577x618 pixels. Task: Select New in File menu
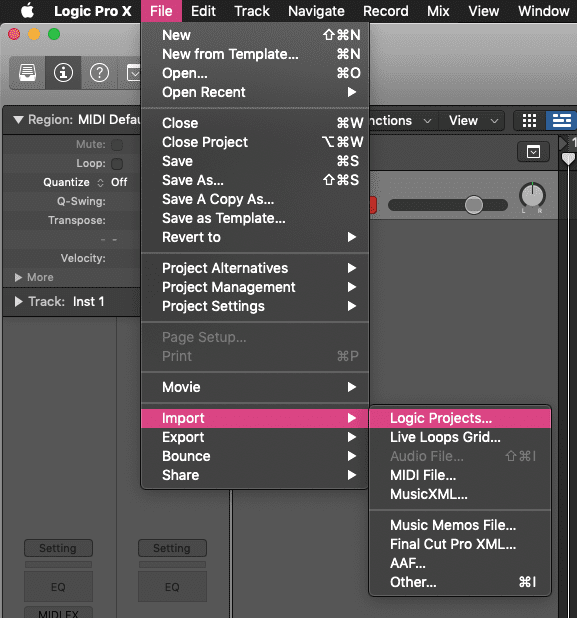point(255,35)
